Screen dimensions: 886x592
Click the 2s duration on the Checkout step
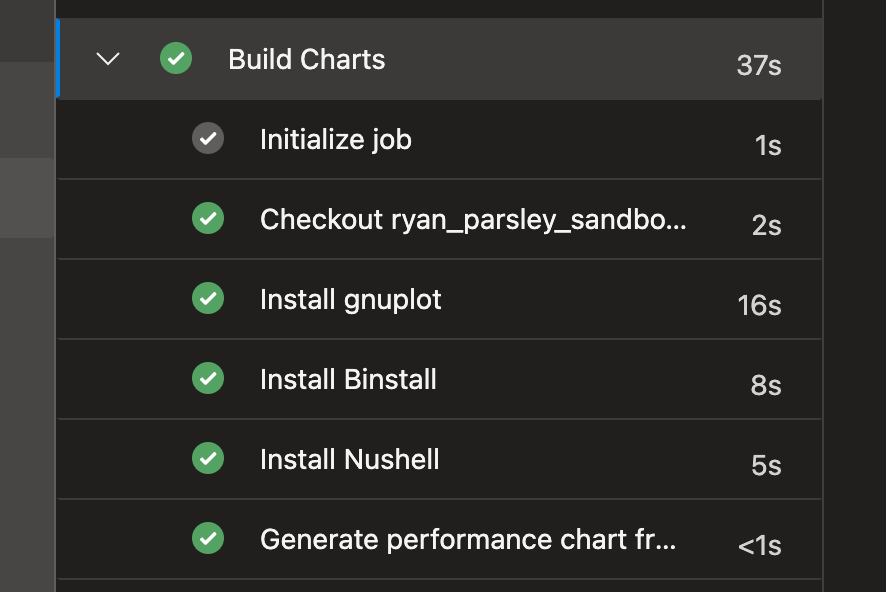pyautogui.click(x=766, y=225)
